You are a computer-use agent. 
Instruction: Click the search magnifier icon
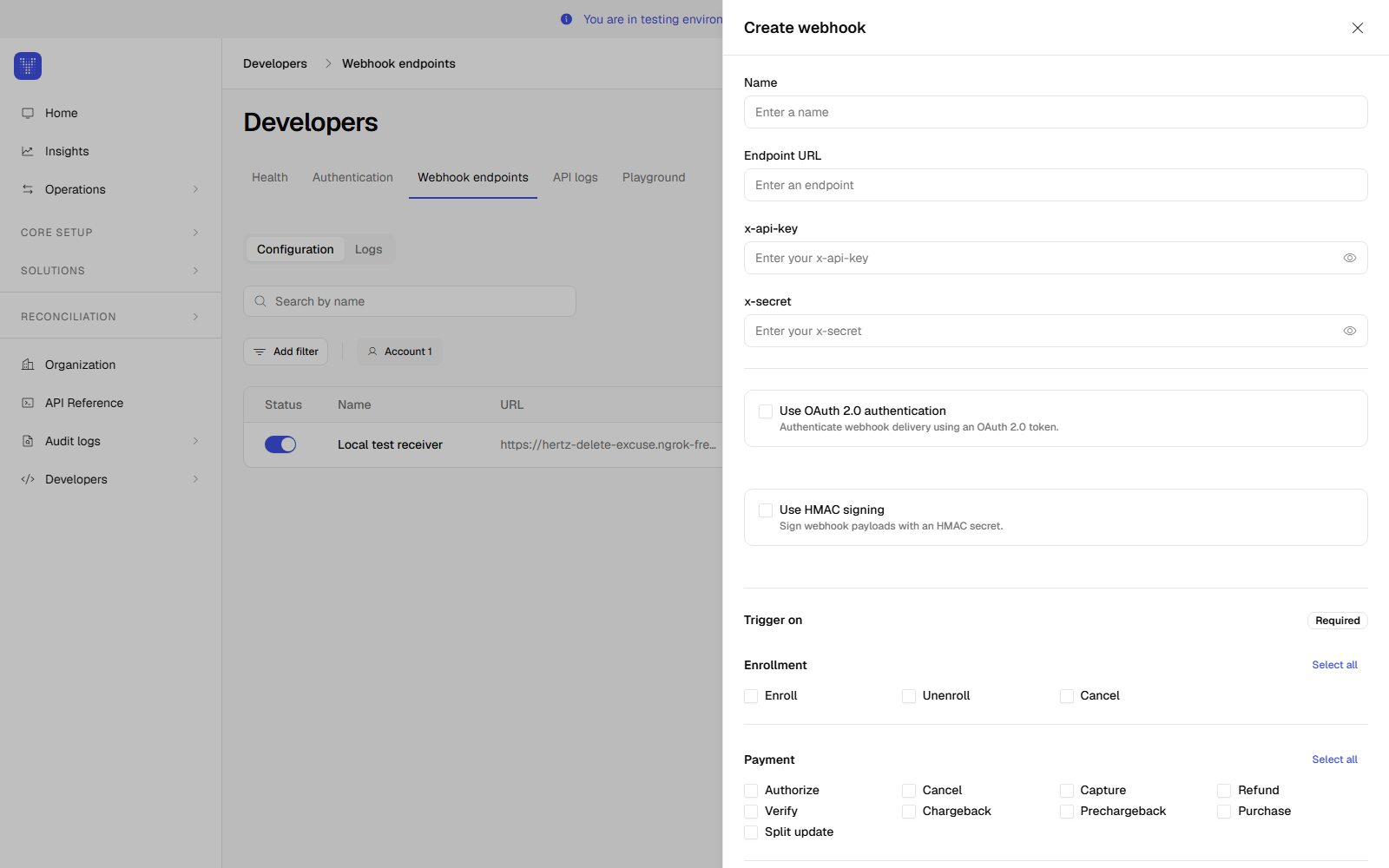tap(260, 301)
